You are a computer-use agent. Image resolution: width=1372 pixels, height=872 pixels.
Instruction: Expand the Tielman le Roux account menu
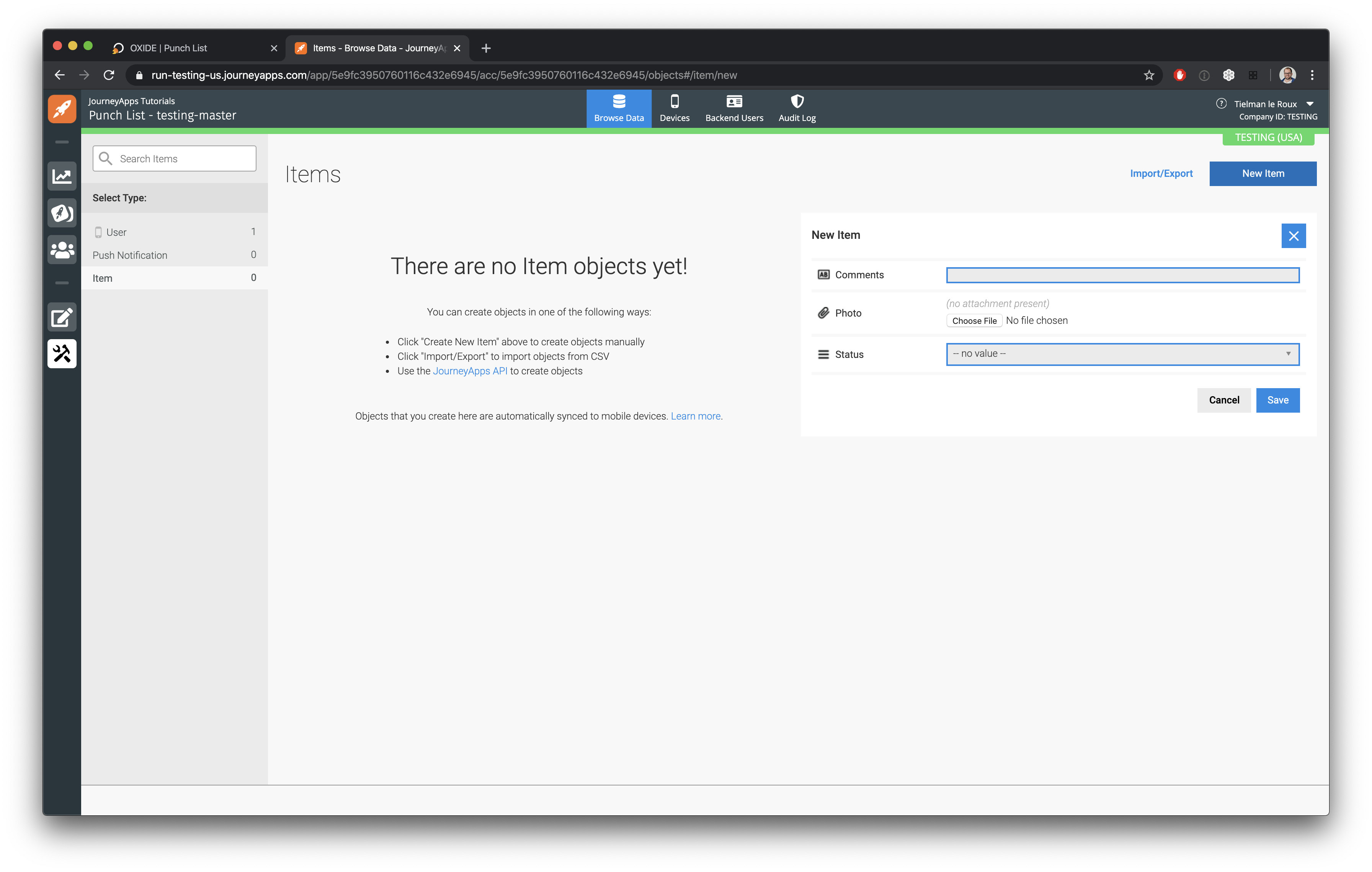pos(1309,104)
